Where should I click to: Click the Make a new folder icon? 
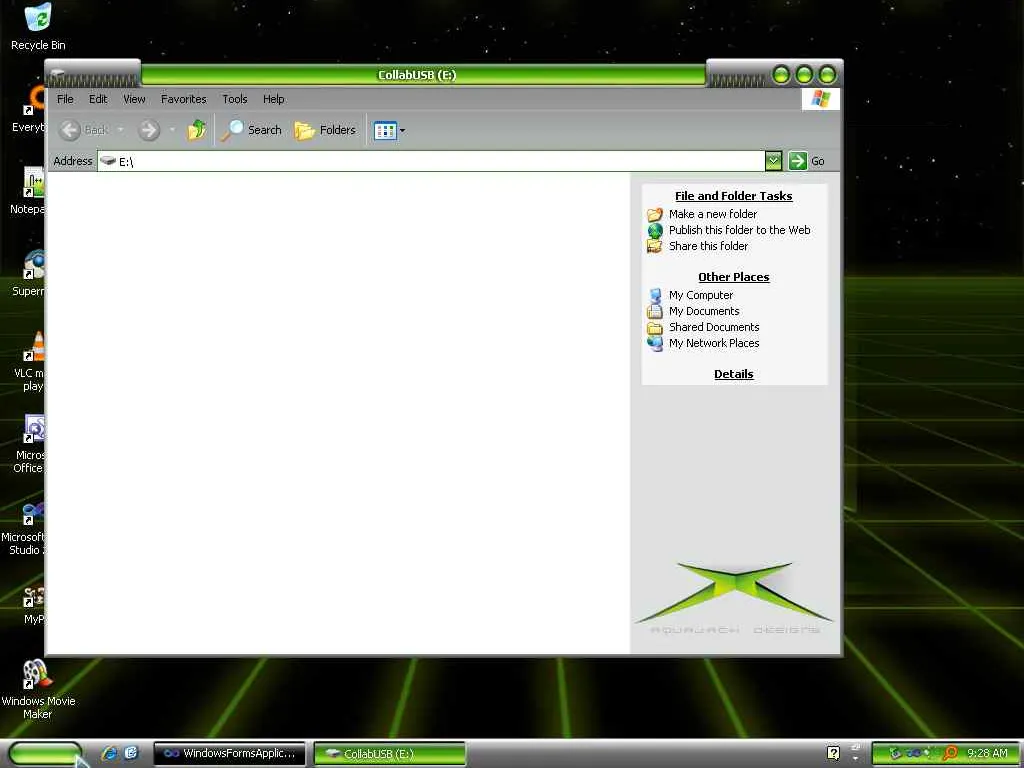point(655,214)
